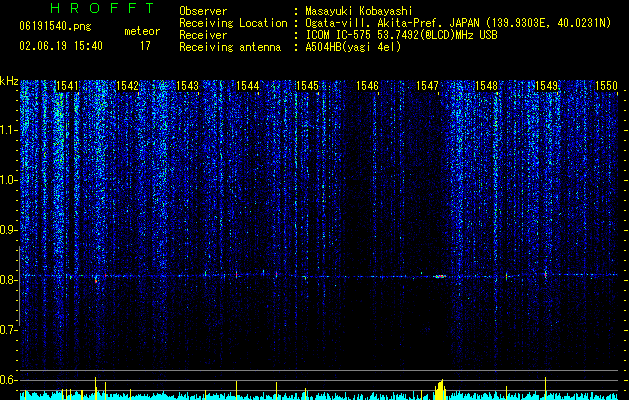Click the 1546 time marker
The image size is (629, 400).
pyautogui.click(x=367, y=86)
